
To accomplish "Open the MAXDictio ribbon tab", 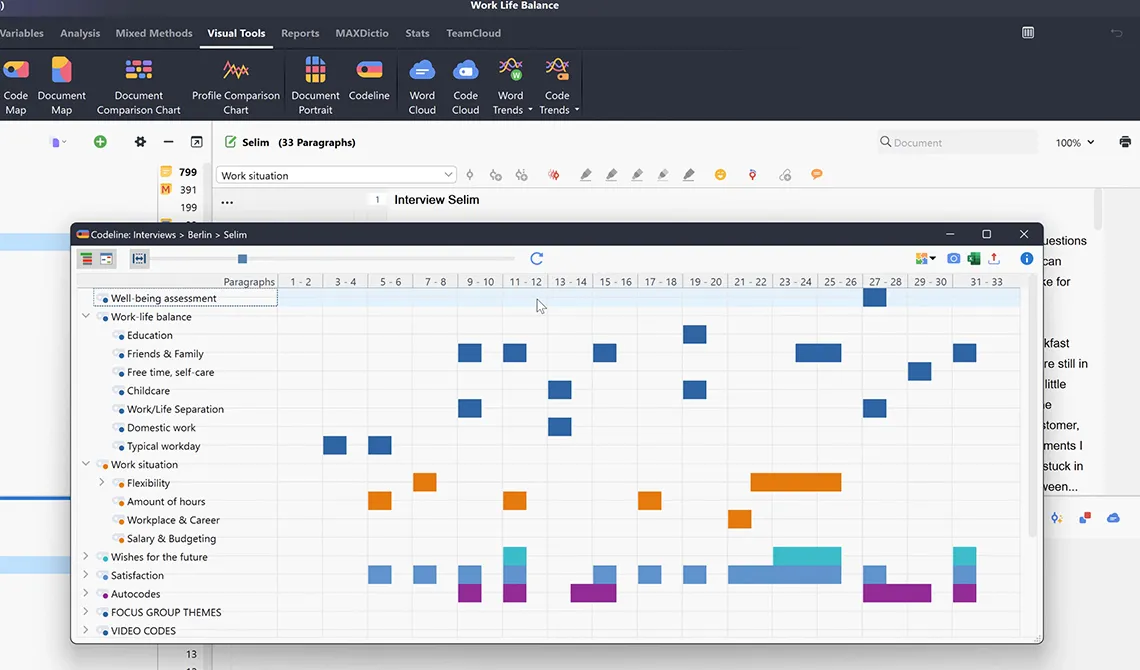I will click(x=362, y=33).
